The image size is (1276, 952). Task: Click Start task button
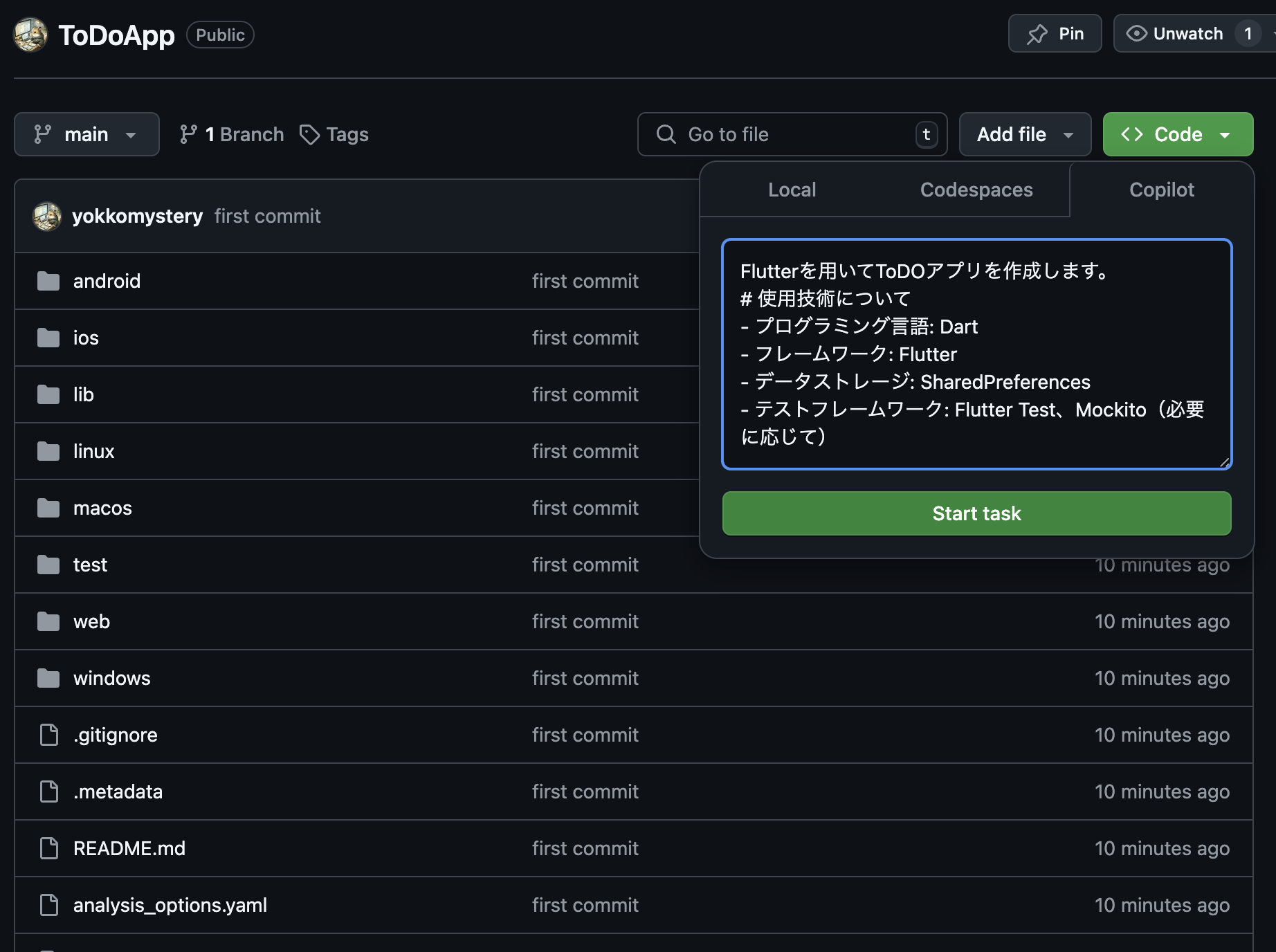coord(976,513)
